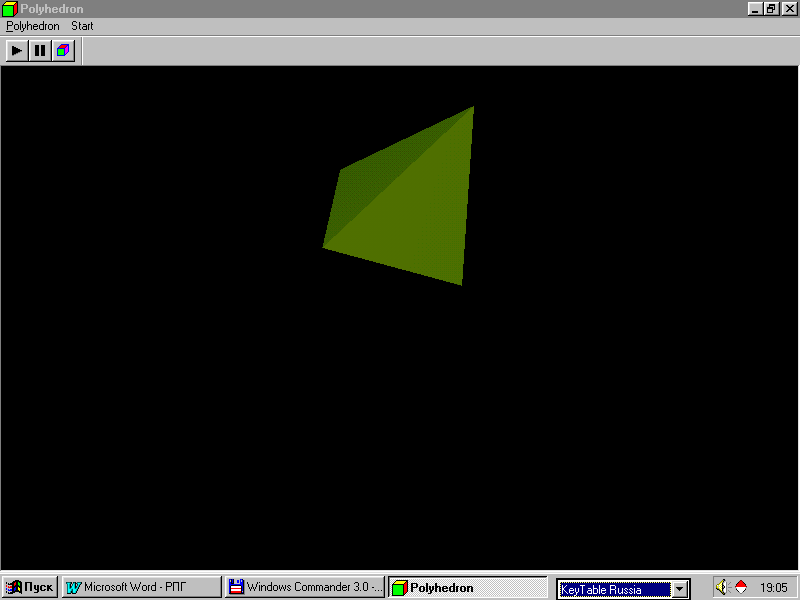The image size is (800, 600).
Task: Switch to Windows Commander 3.0 in taskbar
Action: [305, 587]
